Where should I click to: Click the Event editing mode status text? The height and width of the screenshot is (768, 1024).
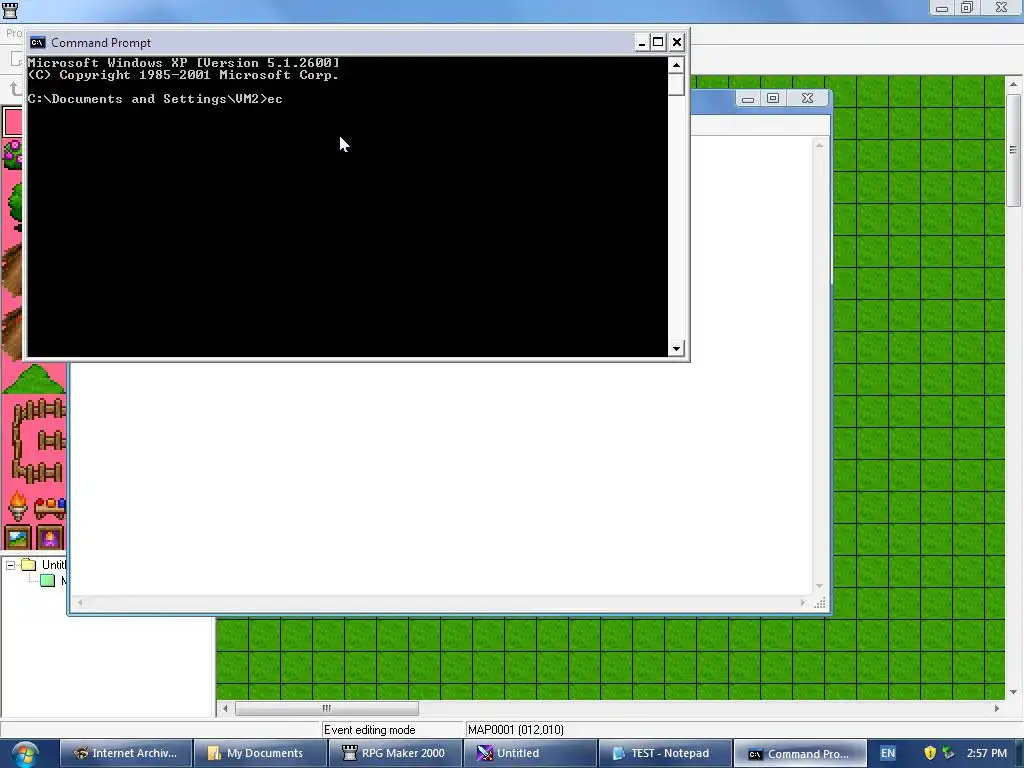370,730
